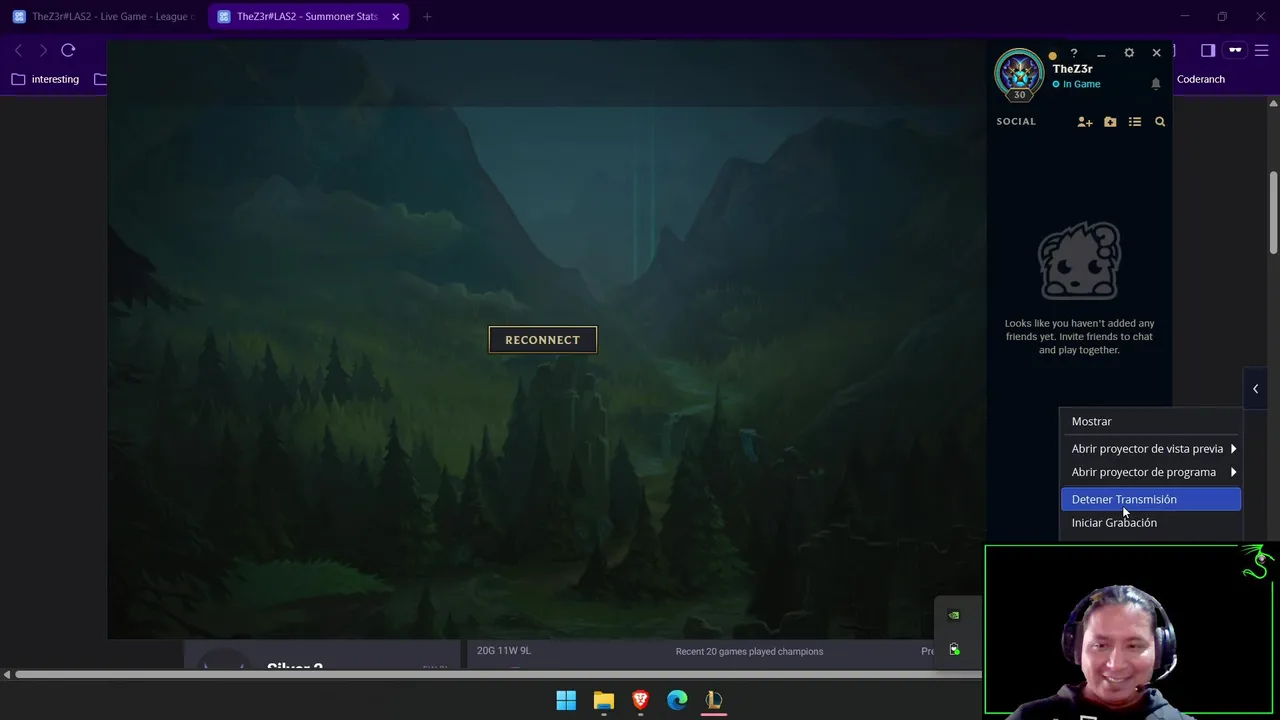Click the NVIDIA tray icon
Image resolution: width=1280 pixels, height=720 pixels.
954,616
